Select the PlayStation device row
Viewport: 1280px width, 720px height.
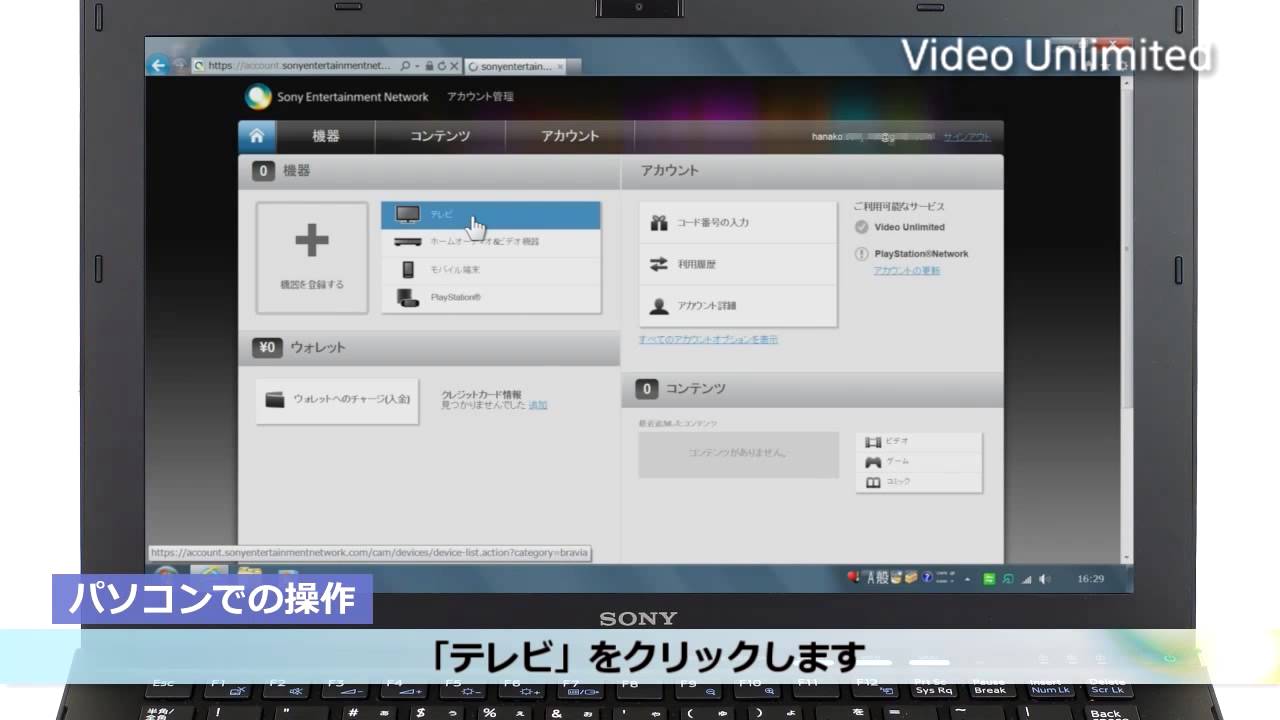coord(491,298)
